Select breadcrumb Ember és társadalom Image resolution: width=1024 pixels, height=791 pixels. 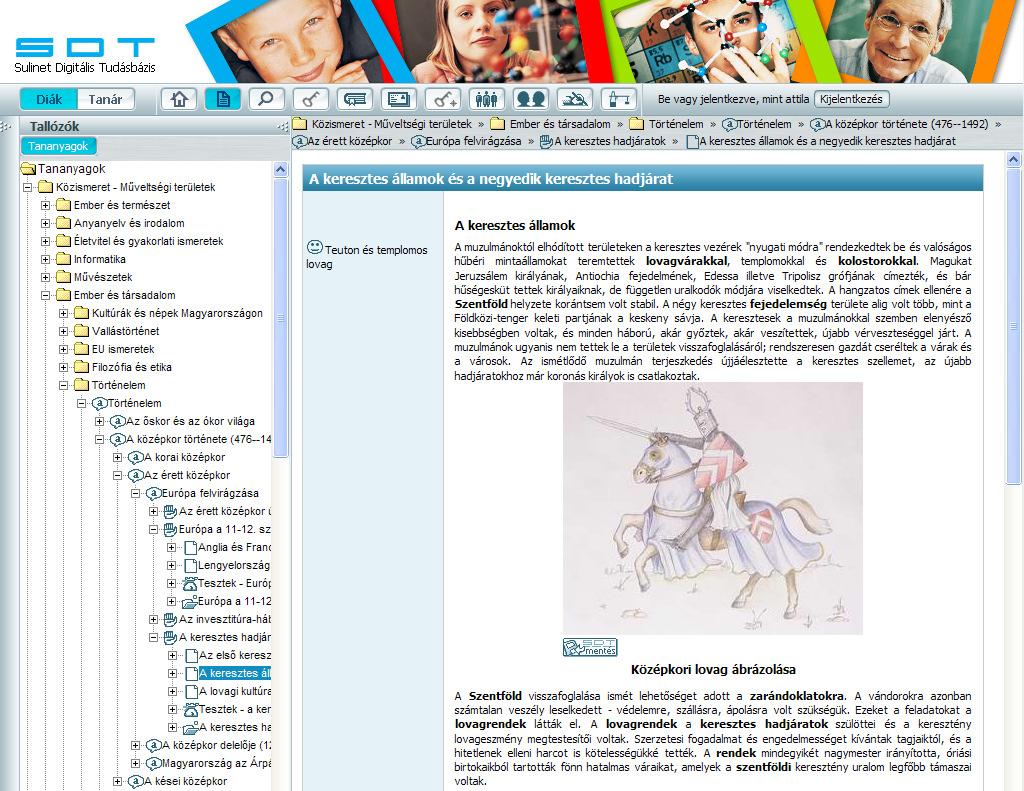pos(560,123)
